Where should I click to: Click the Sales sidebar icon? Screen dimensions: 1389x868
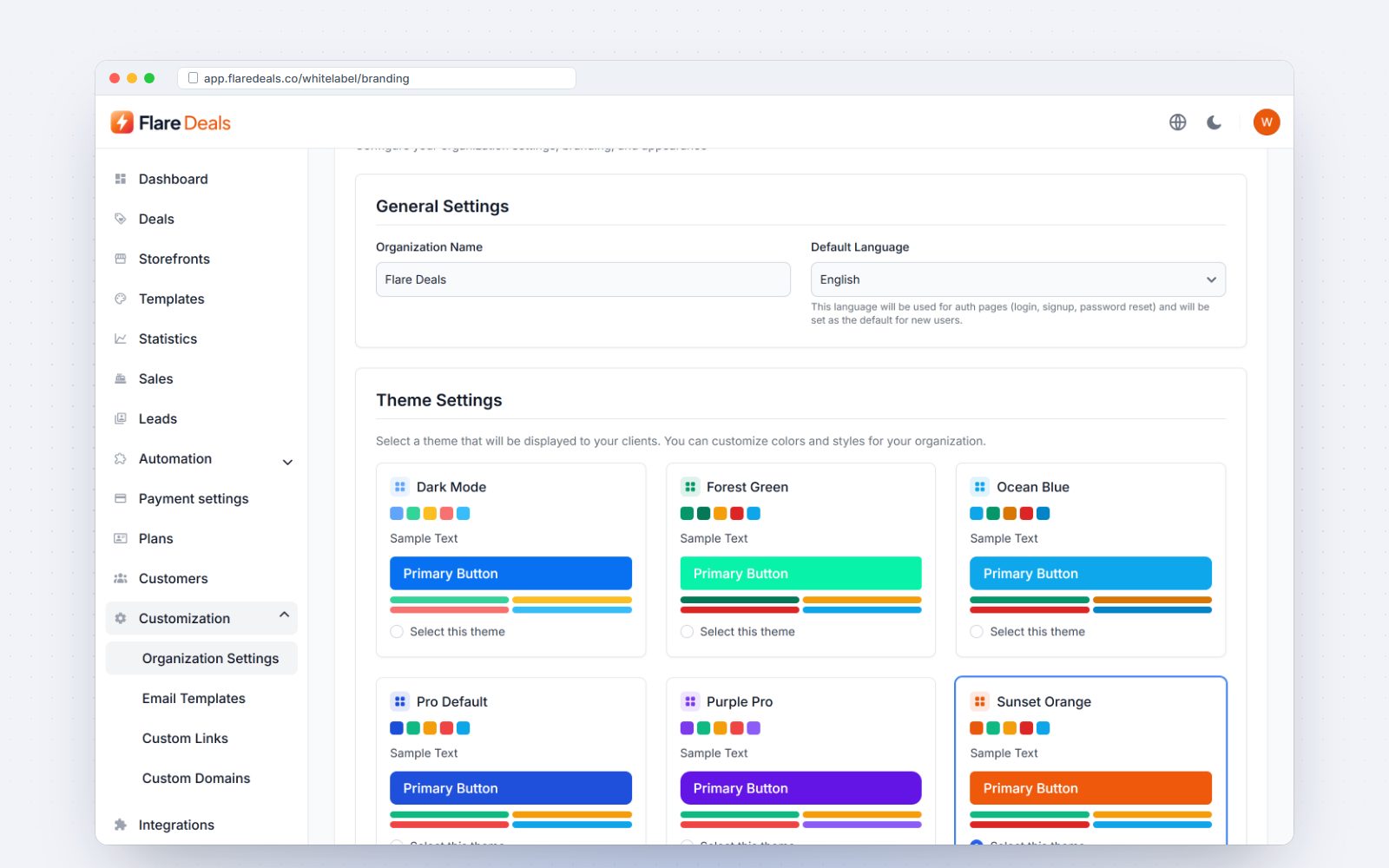coord(121,378)
